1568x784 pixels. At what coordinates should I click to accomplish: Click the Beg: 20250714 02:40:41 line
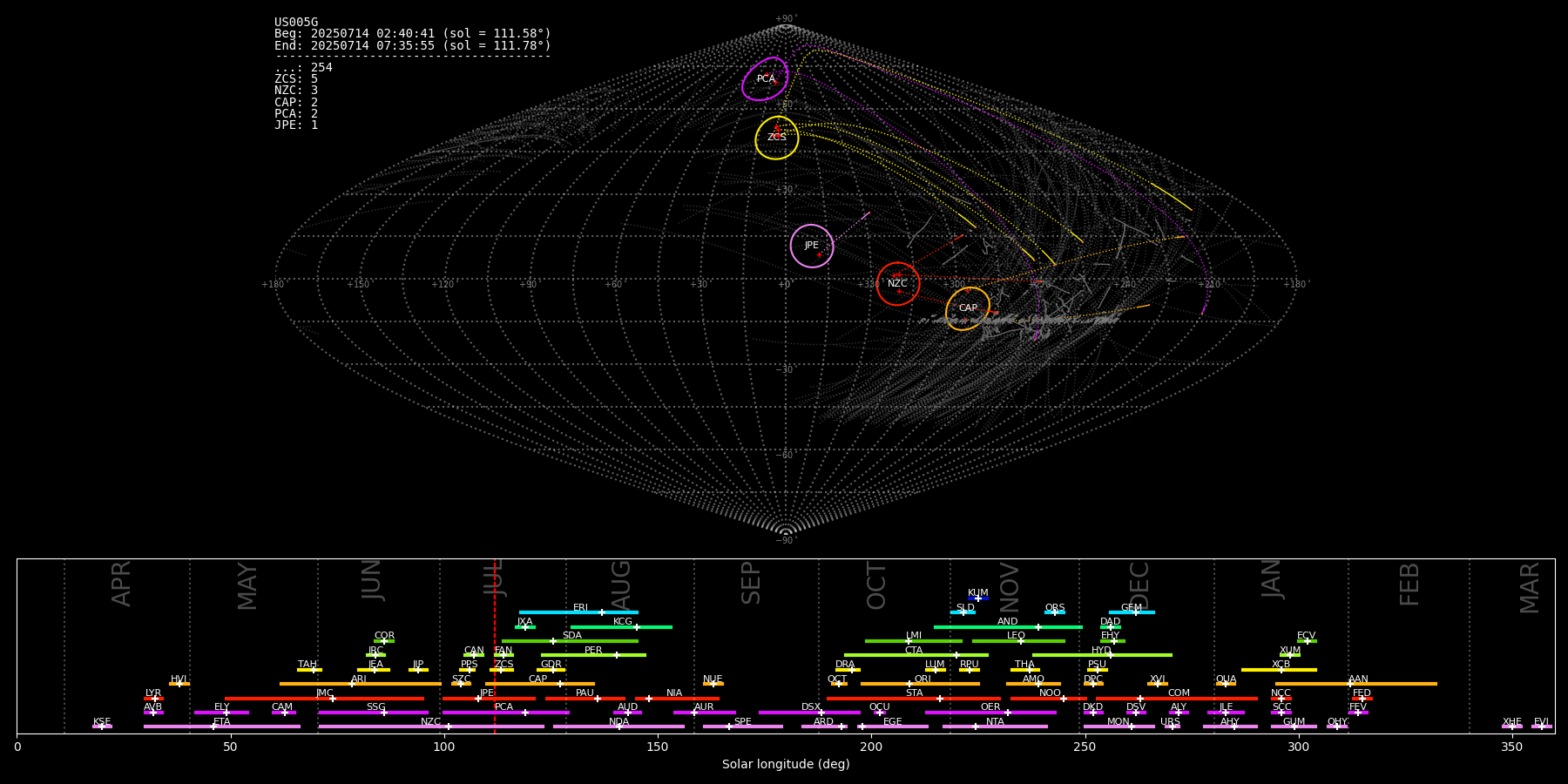(413, 34)
